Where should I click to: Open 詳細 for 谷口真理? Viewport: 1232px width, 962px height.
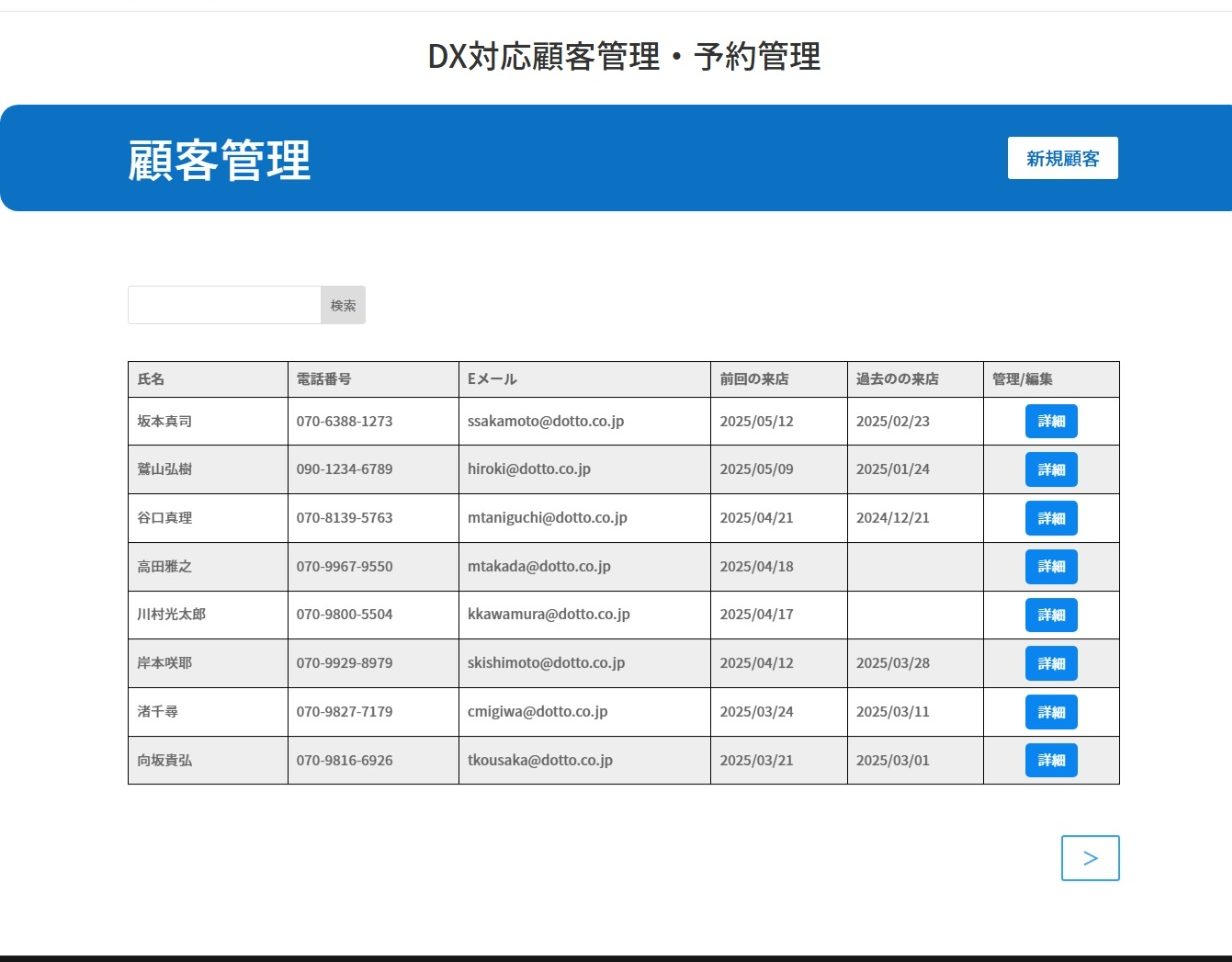[x=1051, y=518]
